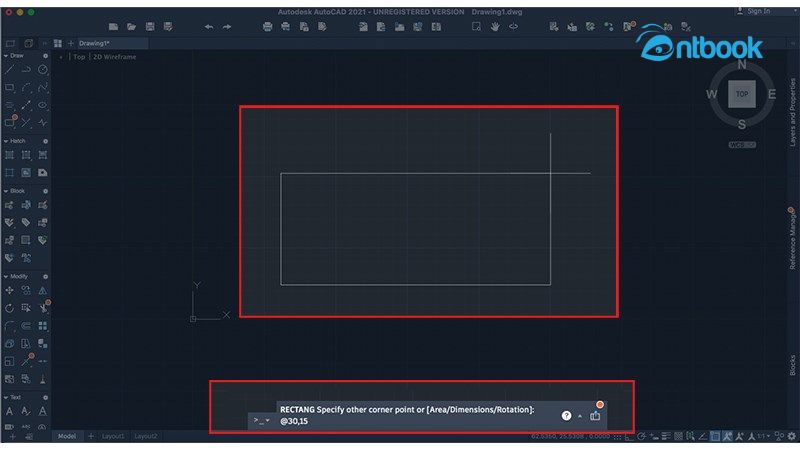Open the annotation scale 1:1 dropdown
This screenshot has height=450, width=800.
click(762, 437)
